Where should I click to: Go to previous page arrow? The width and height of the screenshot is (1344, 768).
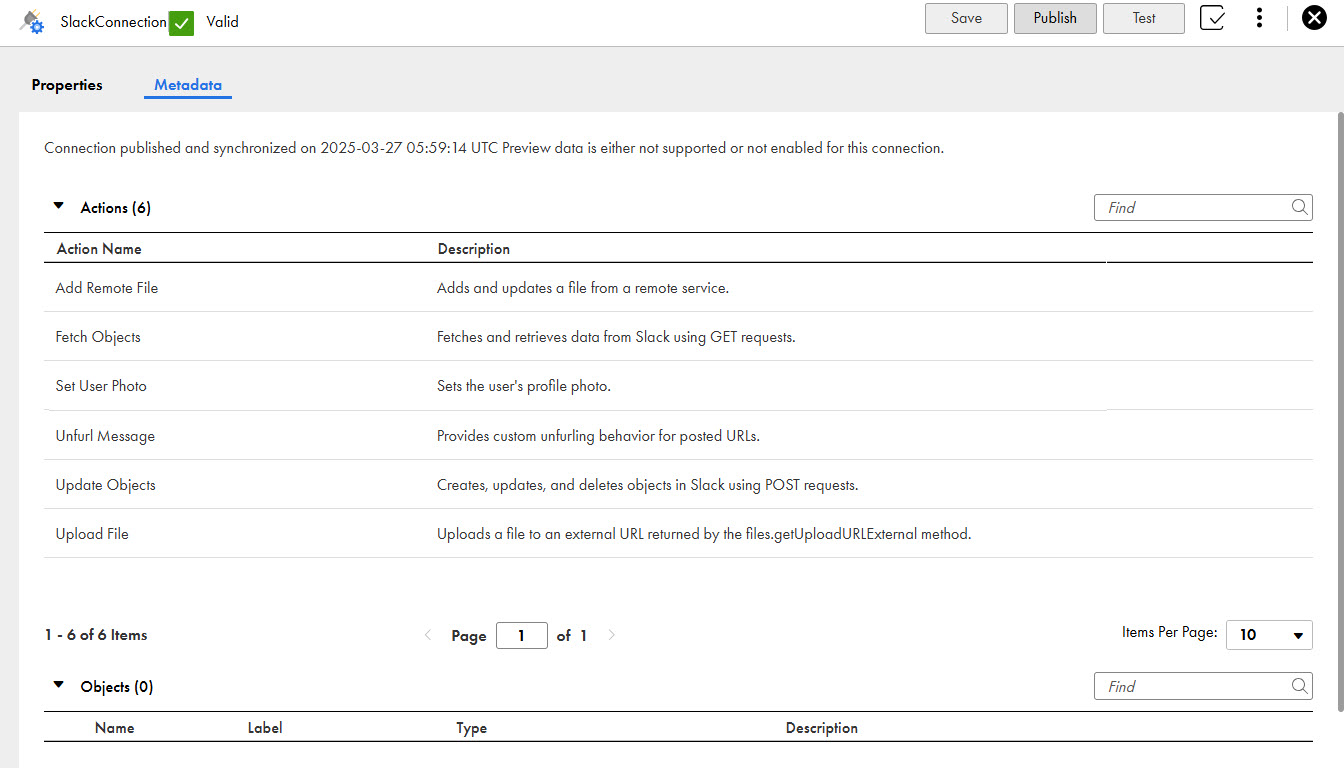click(x=428, y=635)
